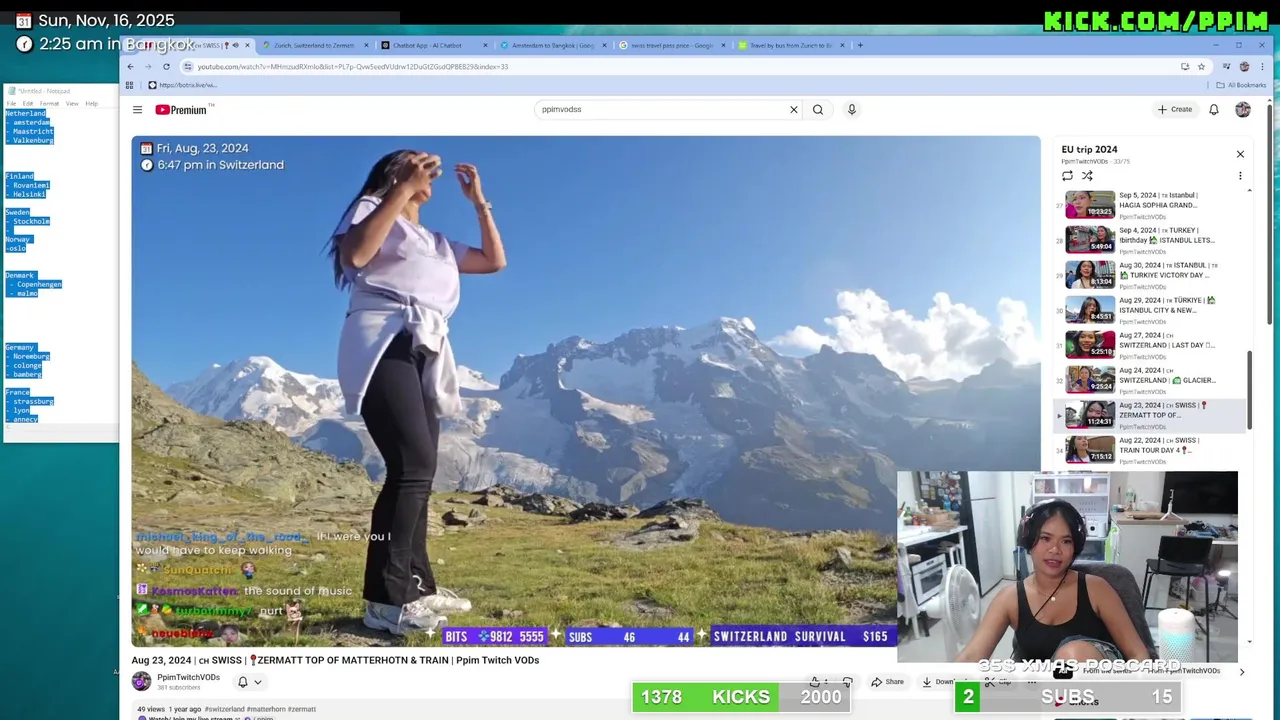Open View menu in Notepad
This screenshot has height=720, width=1280.
(x=72, y=103)
